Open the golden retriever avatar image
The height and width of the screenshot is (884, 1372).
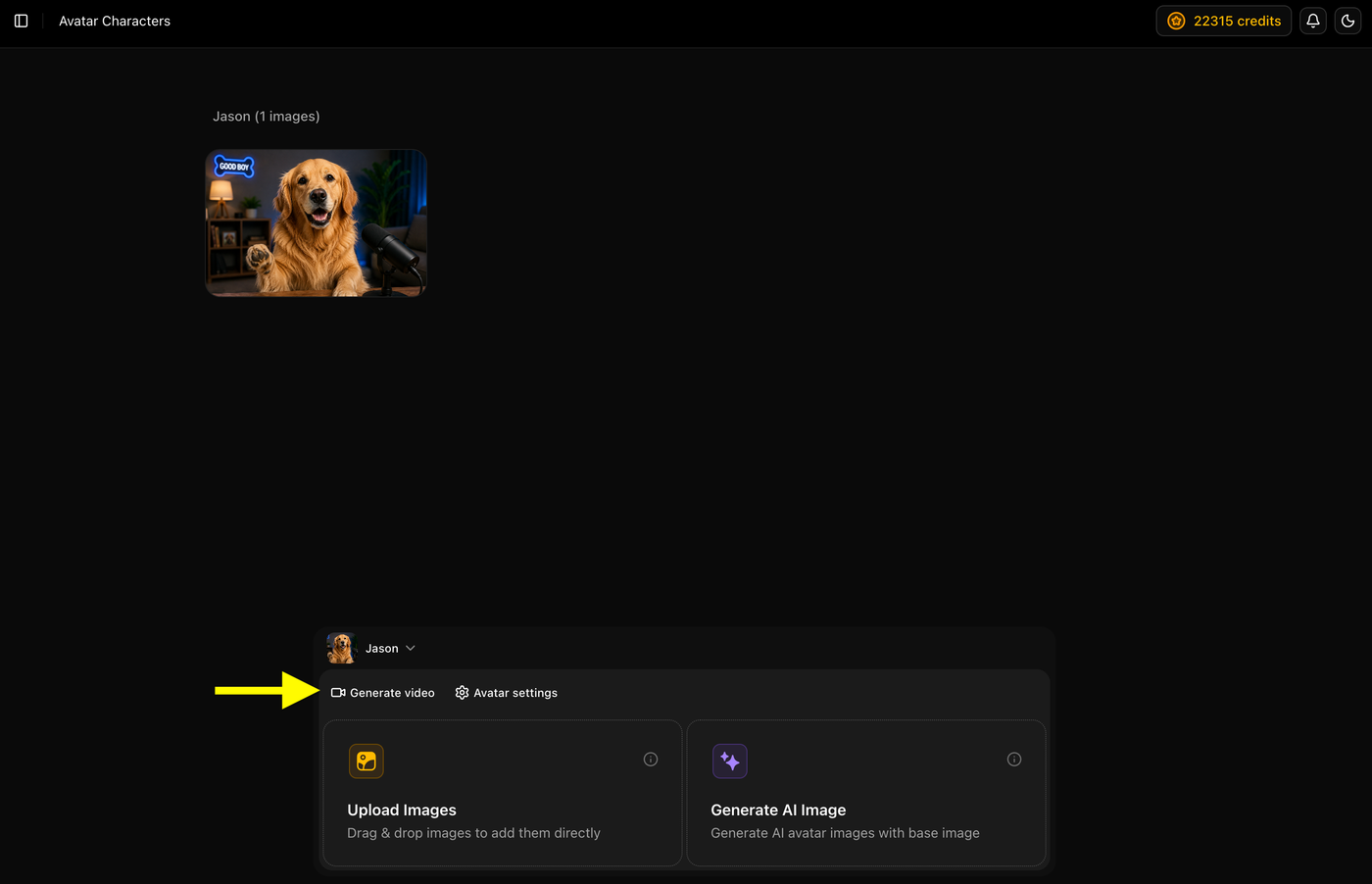point(317,222)
